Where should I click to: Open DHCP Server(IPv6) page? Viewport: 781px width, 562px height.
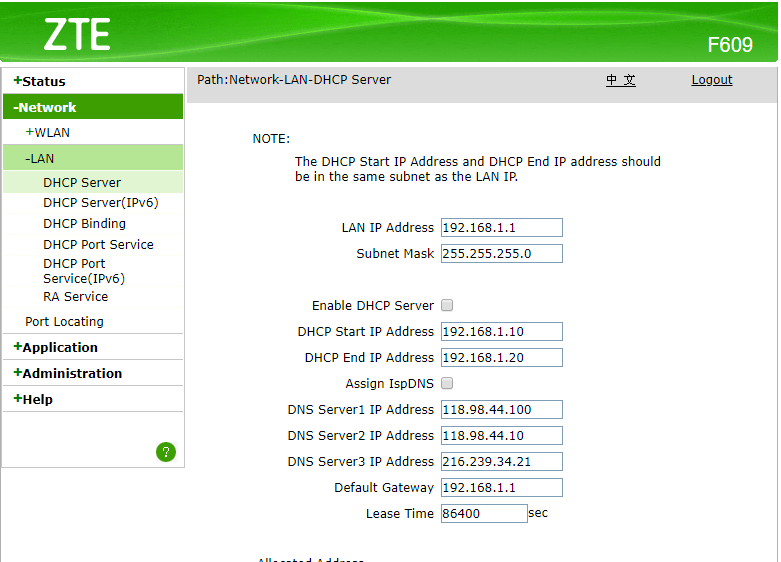[101, 203]
